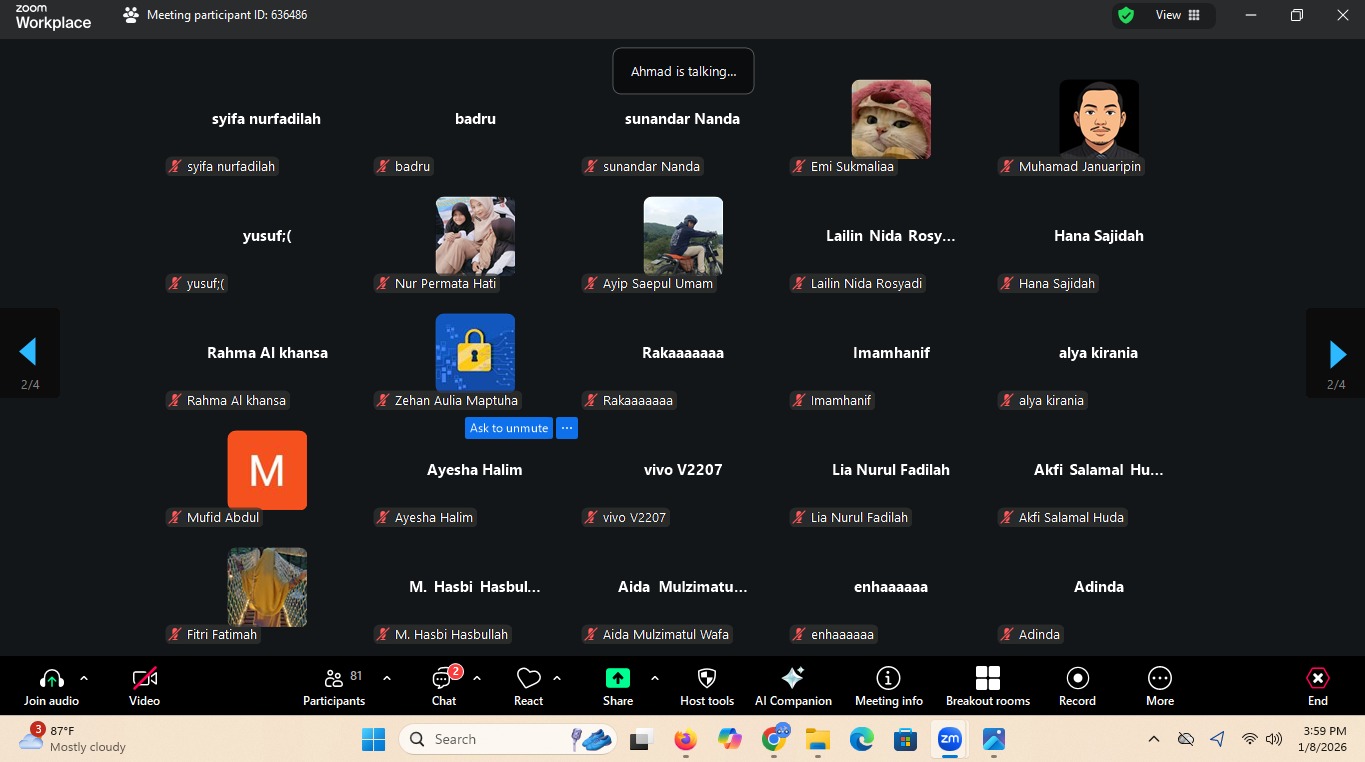Click the green encryption shield icon
The width and height of the screenshot is (1365, 762).
tap(1126, 15)
